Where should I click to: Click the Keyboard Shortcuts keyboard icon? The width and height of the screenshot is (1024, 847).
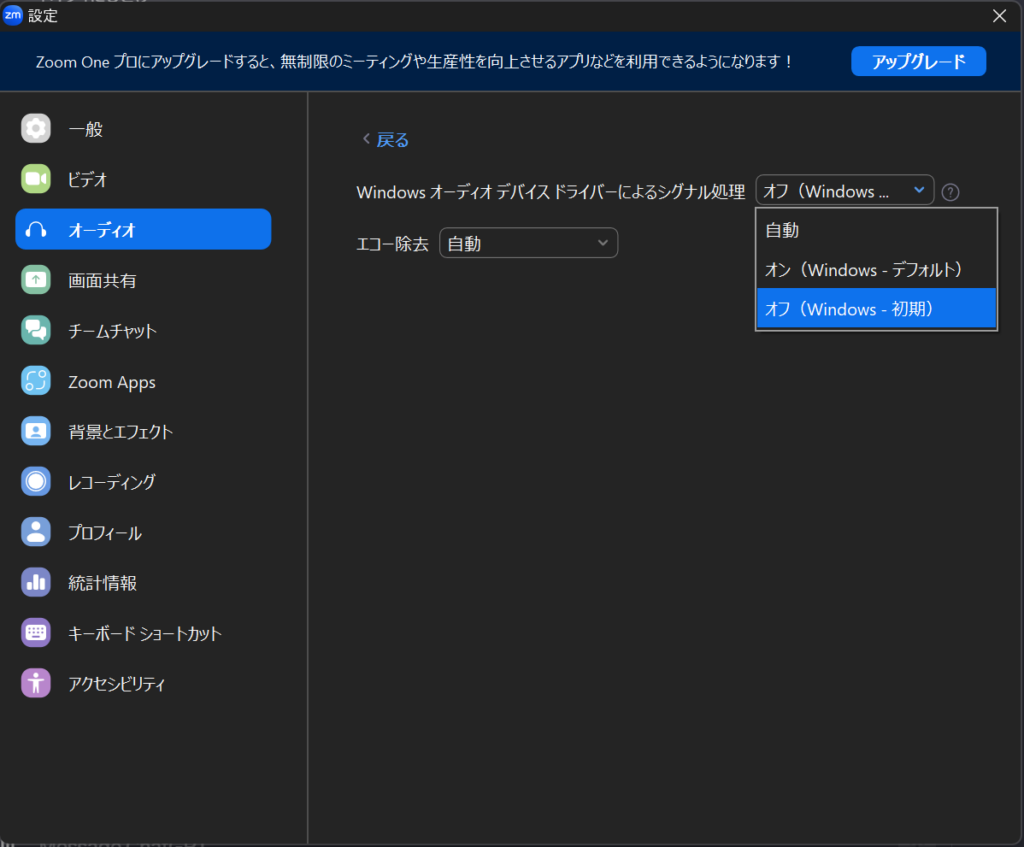pos(36,633)
